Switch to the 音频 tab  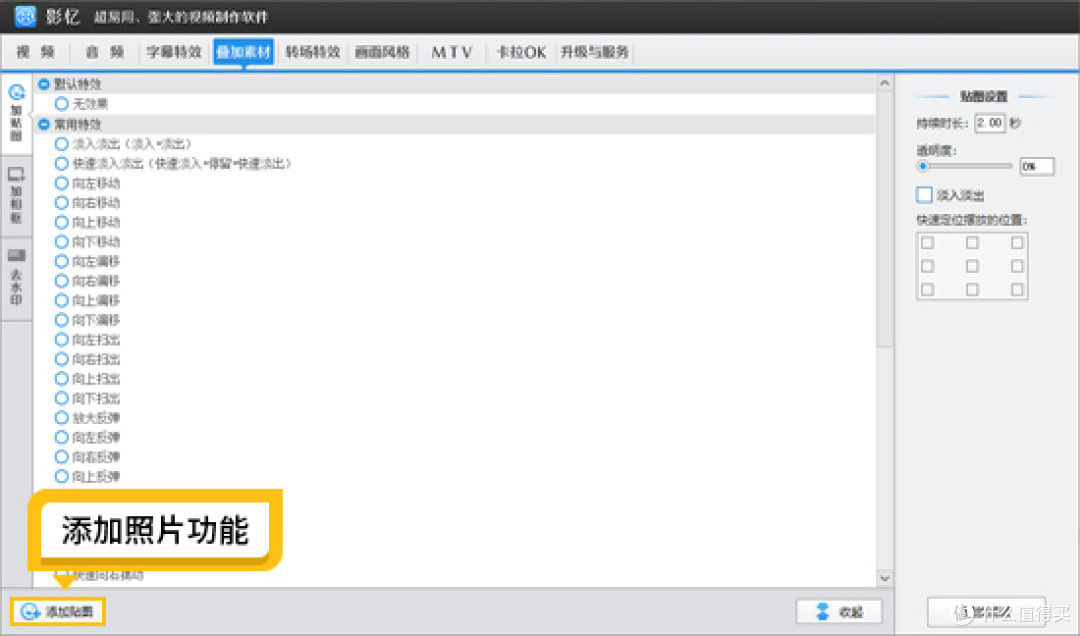[x=105, y=52]
